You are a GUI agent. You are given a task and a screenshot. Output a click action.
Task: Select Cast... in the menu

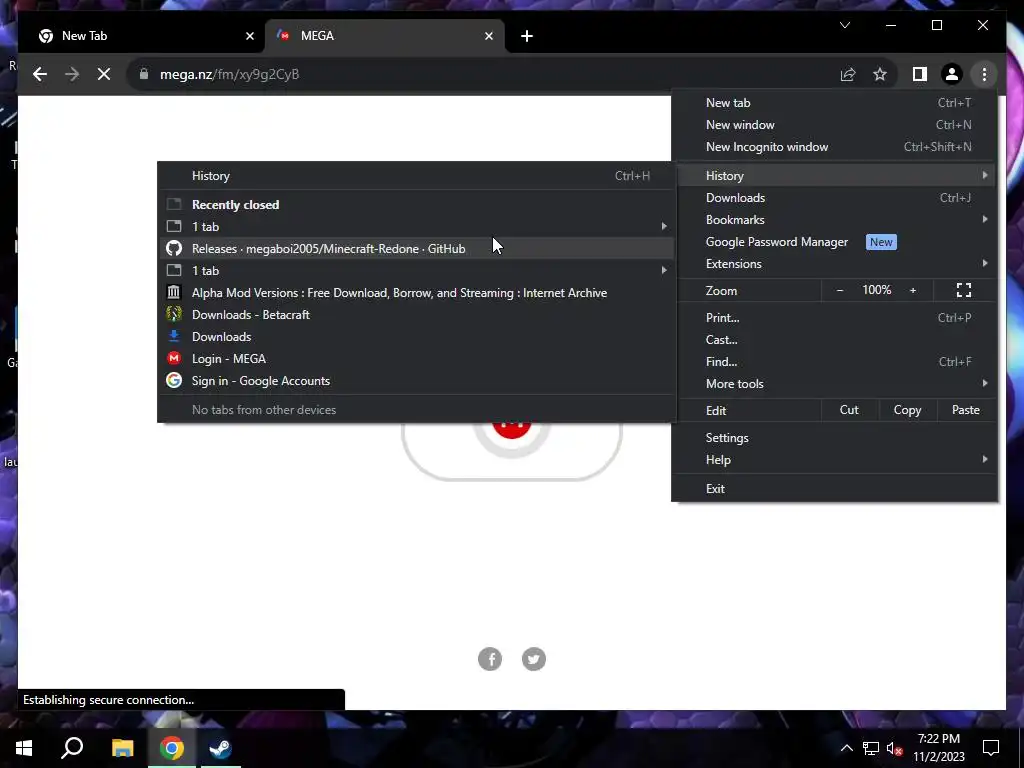point(835,340)
